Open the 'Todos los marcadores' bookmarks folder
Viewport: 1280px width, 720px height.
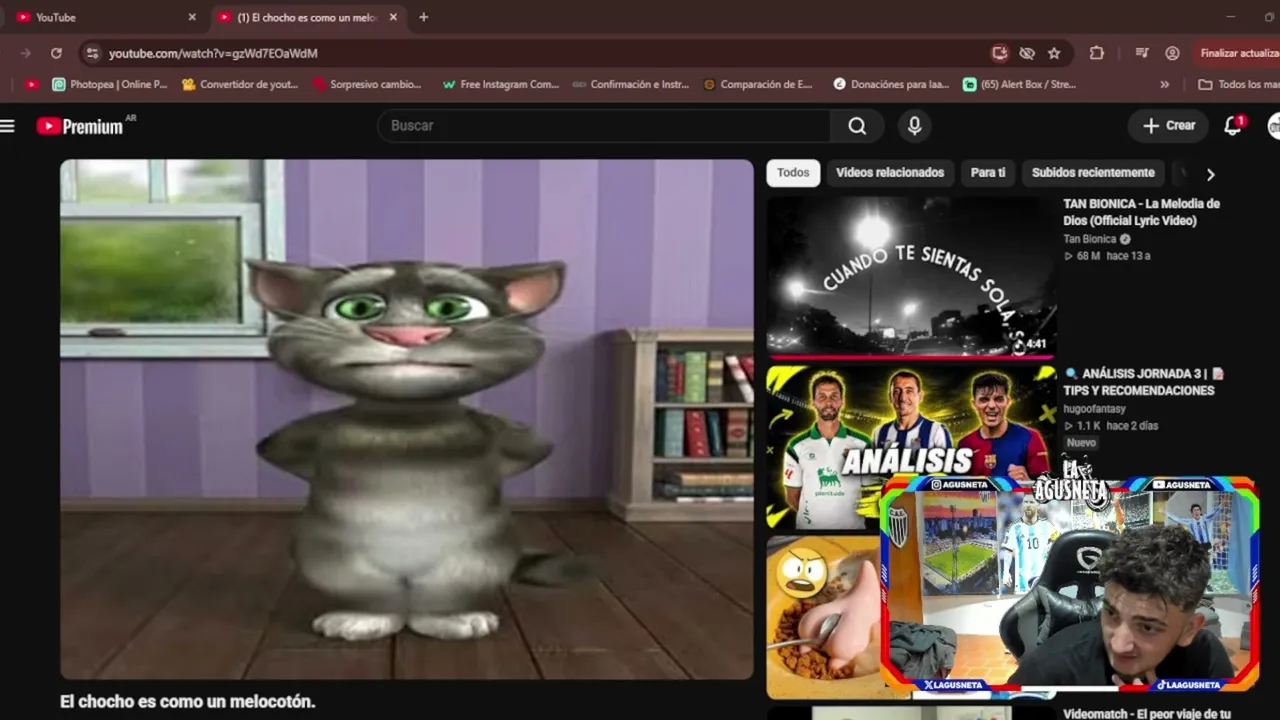(x=1238, y=84)
